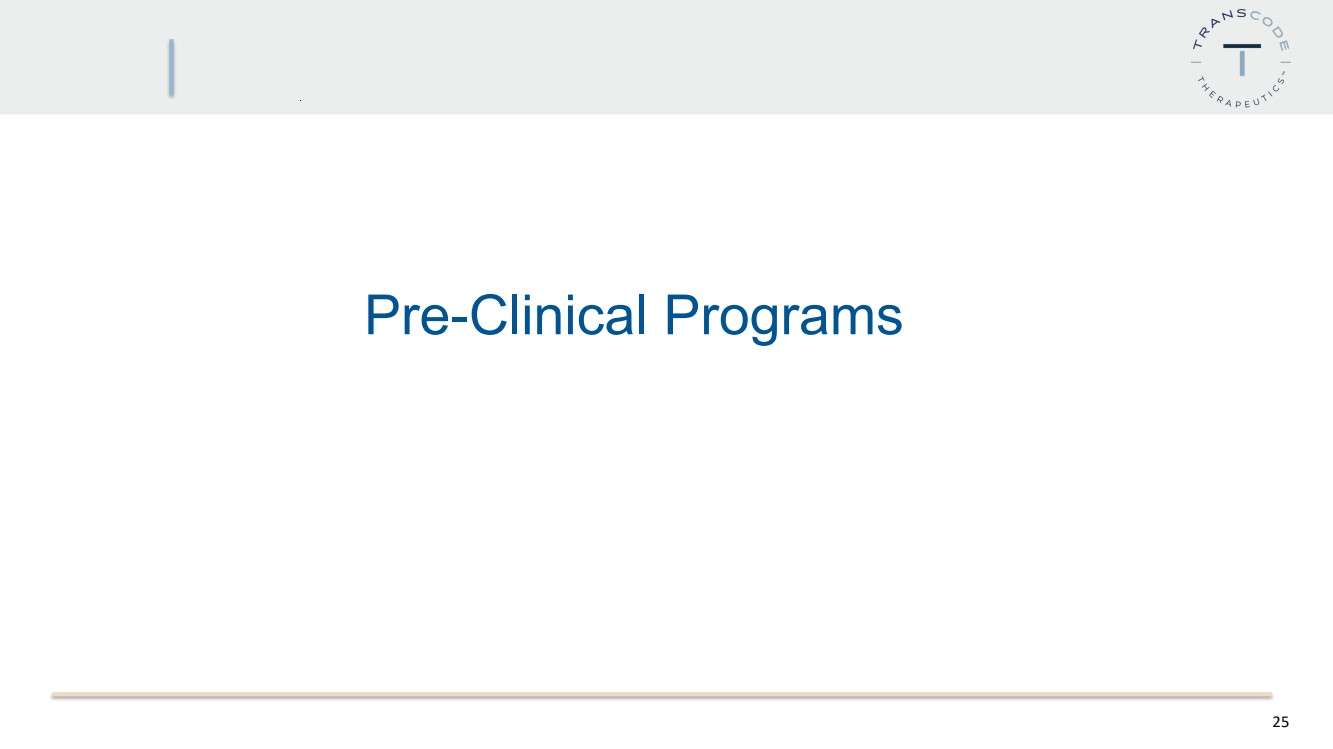Select the blue vertical bar in header
The image size is (1333, 749).
tap(171, 68)
